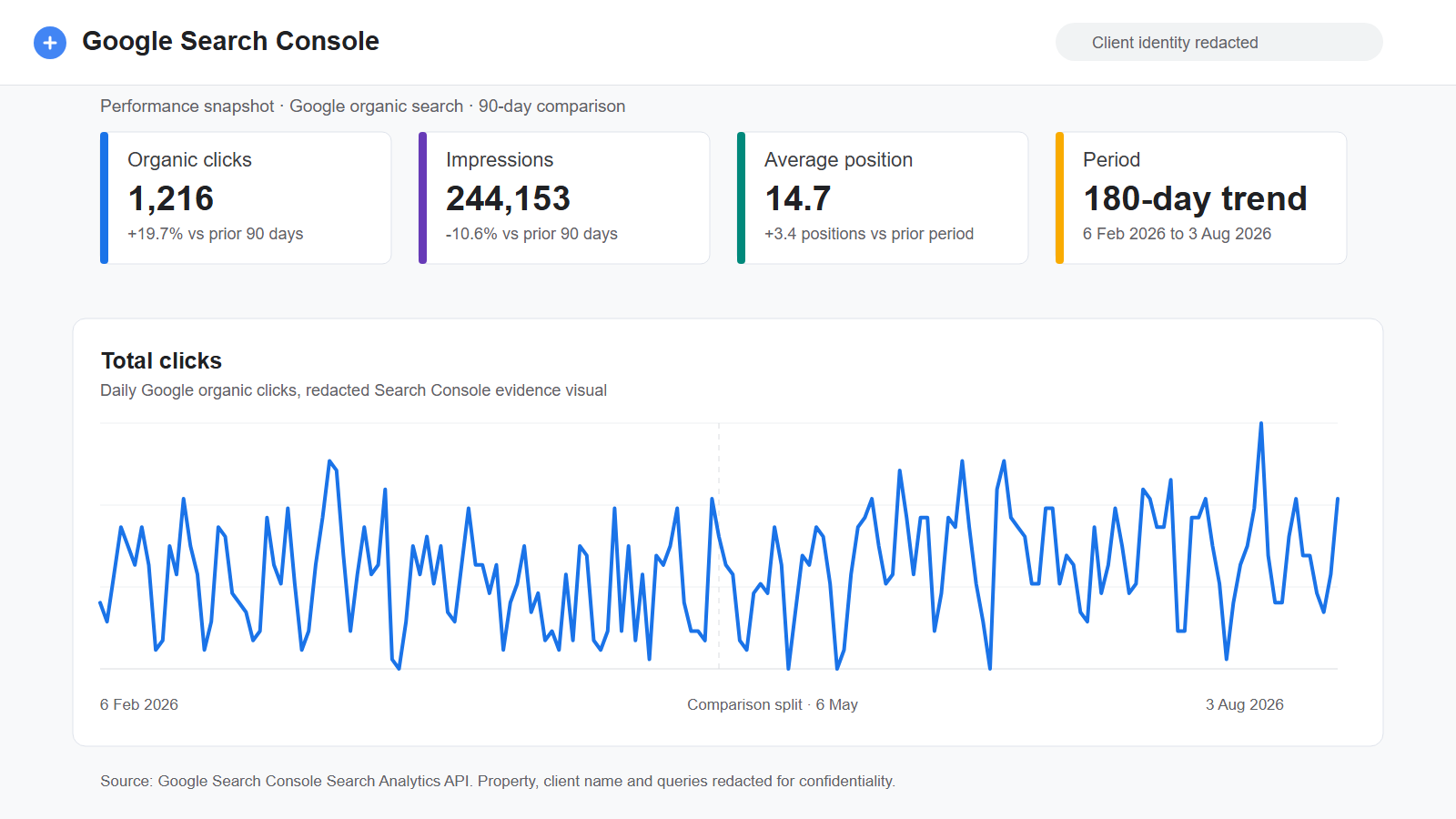Click the +19.7% vs prior 90 days text
This screenshot has height=819, width=1456.
(x=215, y=234)
